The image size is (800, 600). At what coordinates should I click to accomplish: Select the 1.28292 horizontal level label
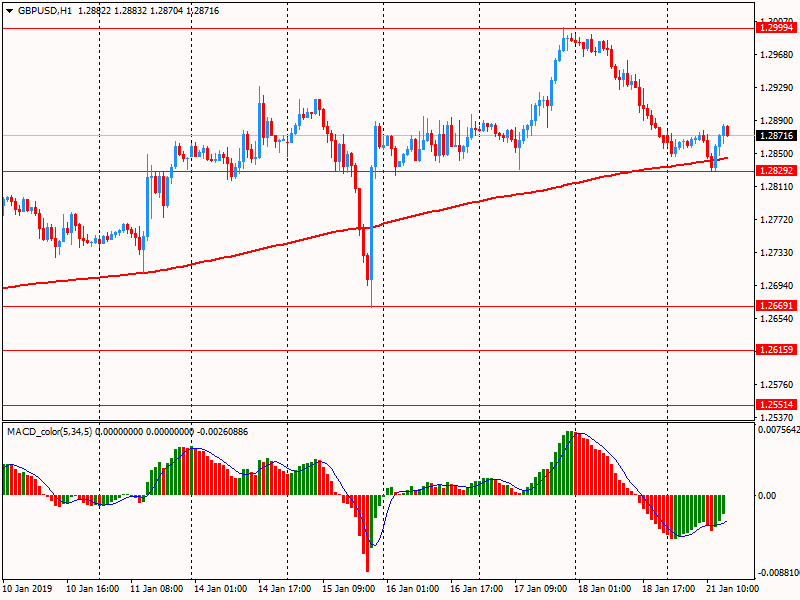point(776,171)
